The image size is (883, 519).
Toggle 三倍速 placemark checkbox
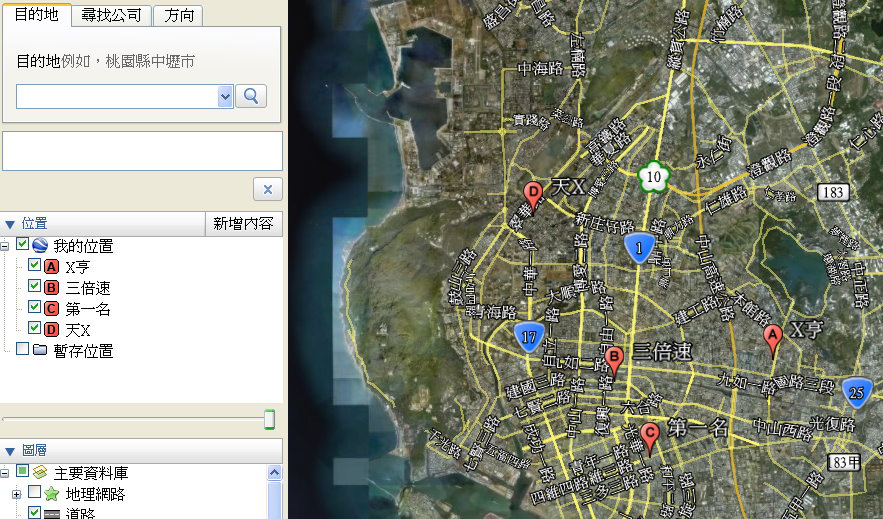click(34, 288)
